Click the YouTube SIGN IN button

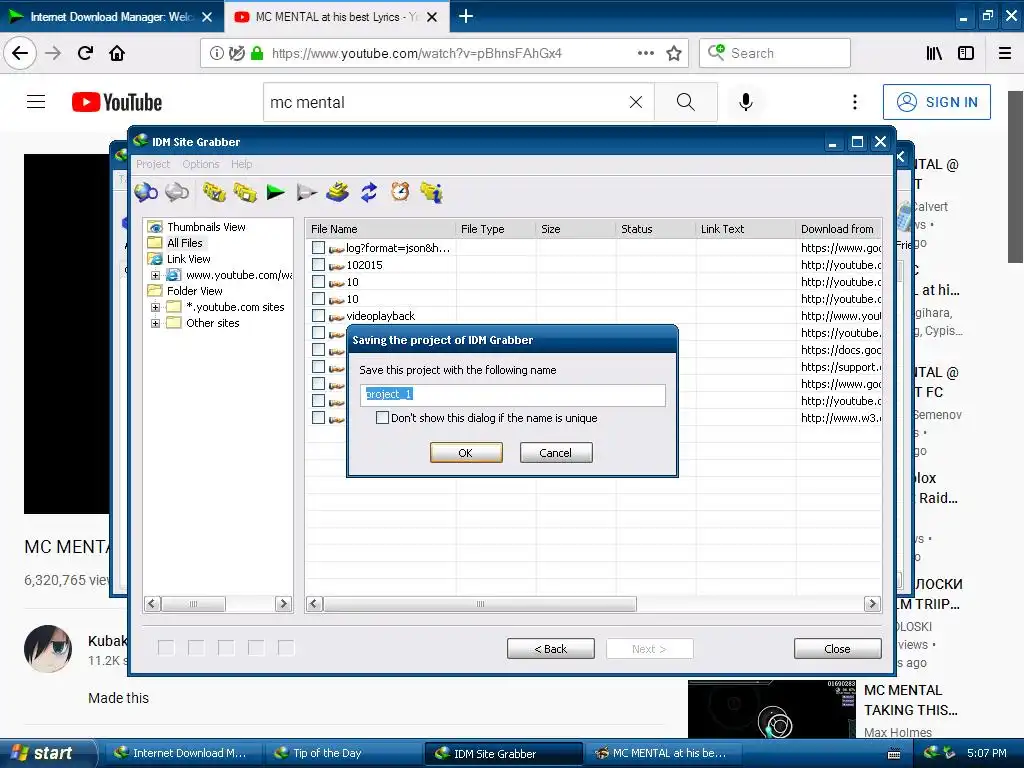(x=936, y=102)
